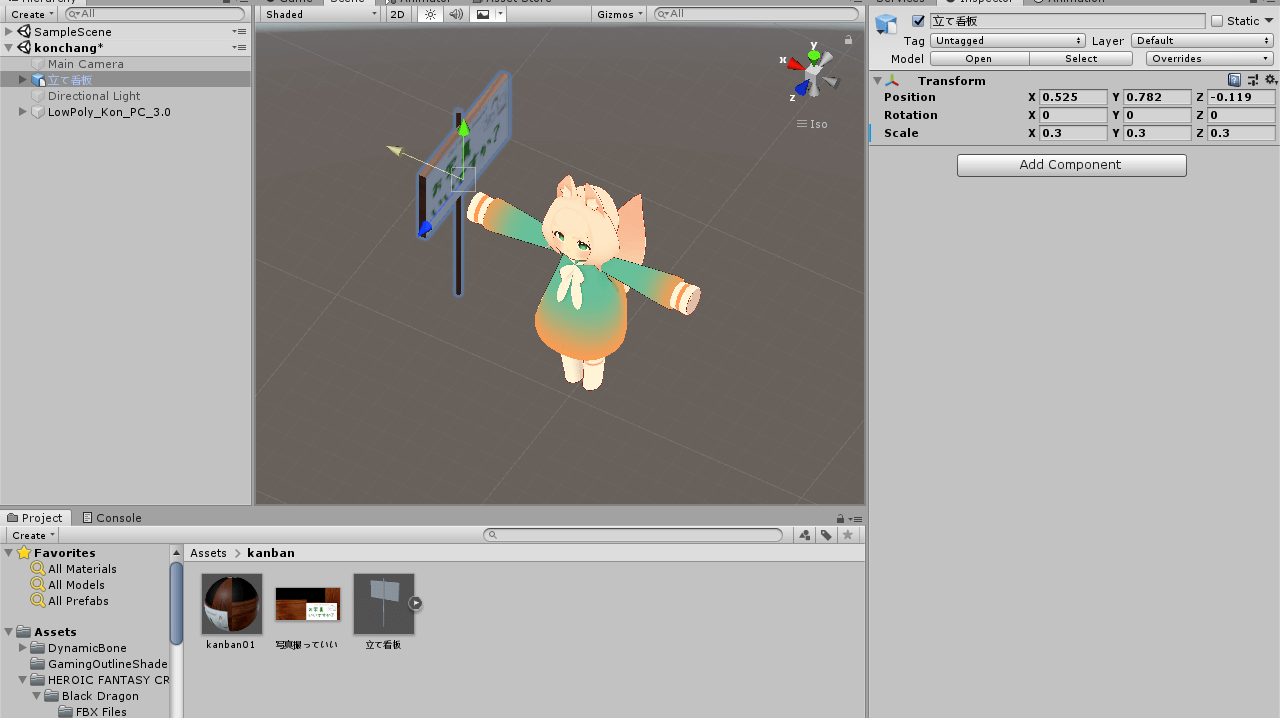Click the favorites star filter icon
This screenshot has height=718, width=1280.
click(x=847, y=535)
